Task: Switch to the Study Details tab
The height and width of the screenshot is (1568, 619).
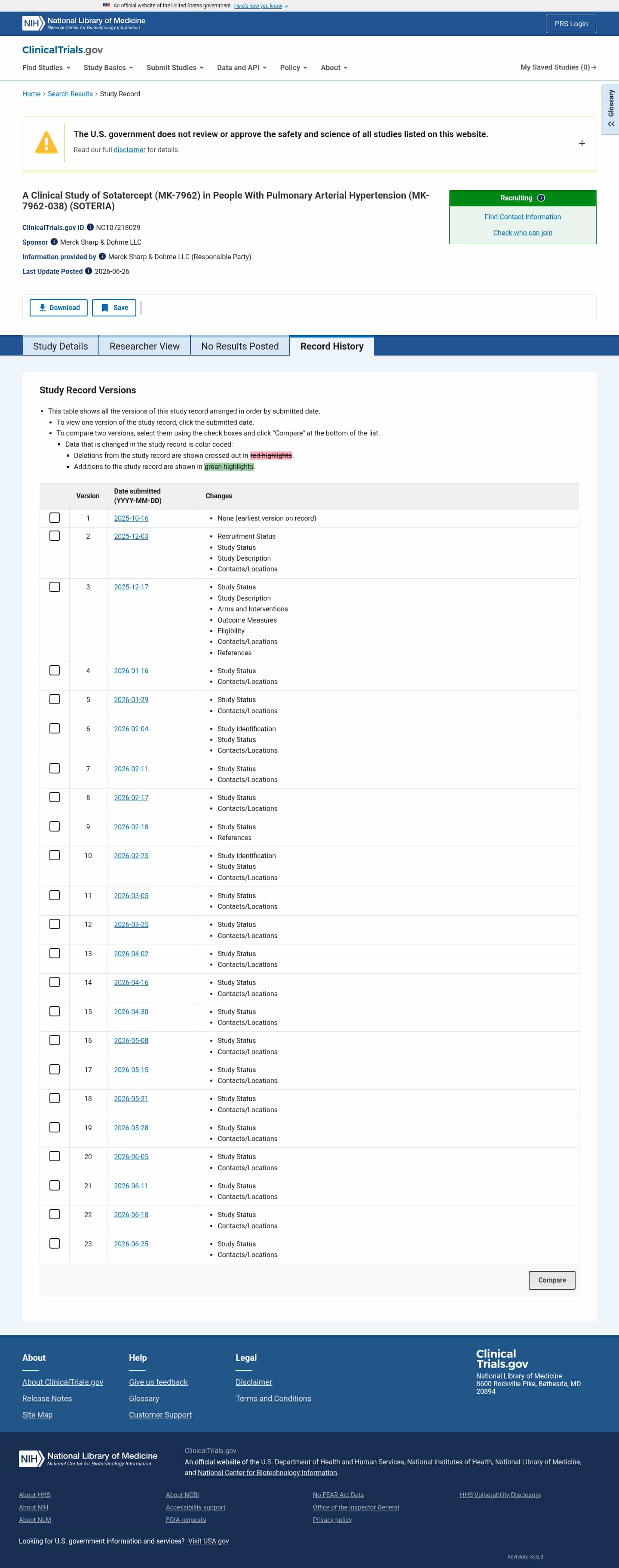Action: click(x=60, y=346)
